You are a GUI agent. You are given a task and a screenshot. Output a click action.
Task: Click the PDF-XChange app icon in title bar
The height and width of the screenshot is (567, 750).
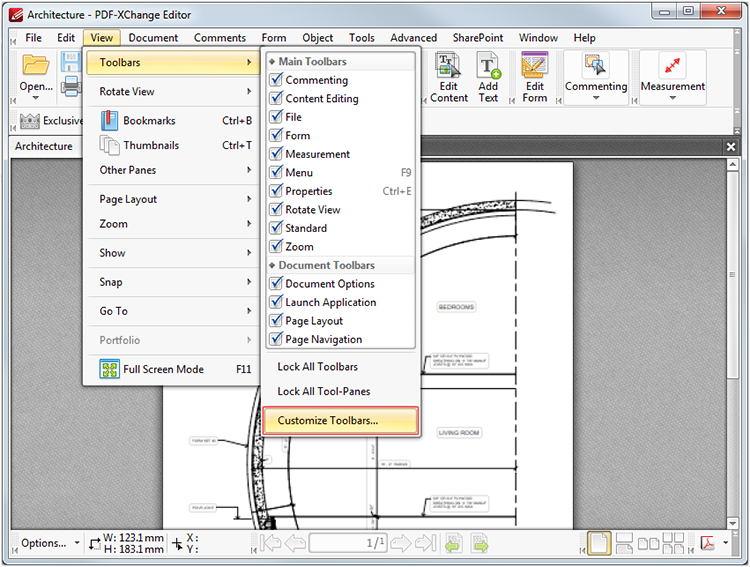(16, 15)
